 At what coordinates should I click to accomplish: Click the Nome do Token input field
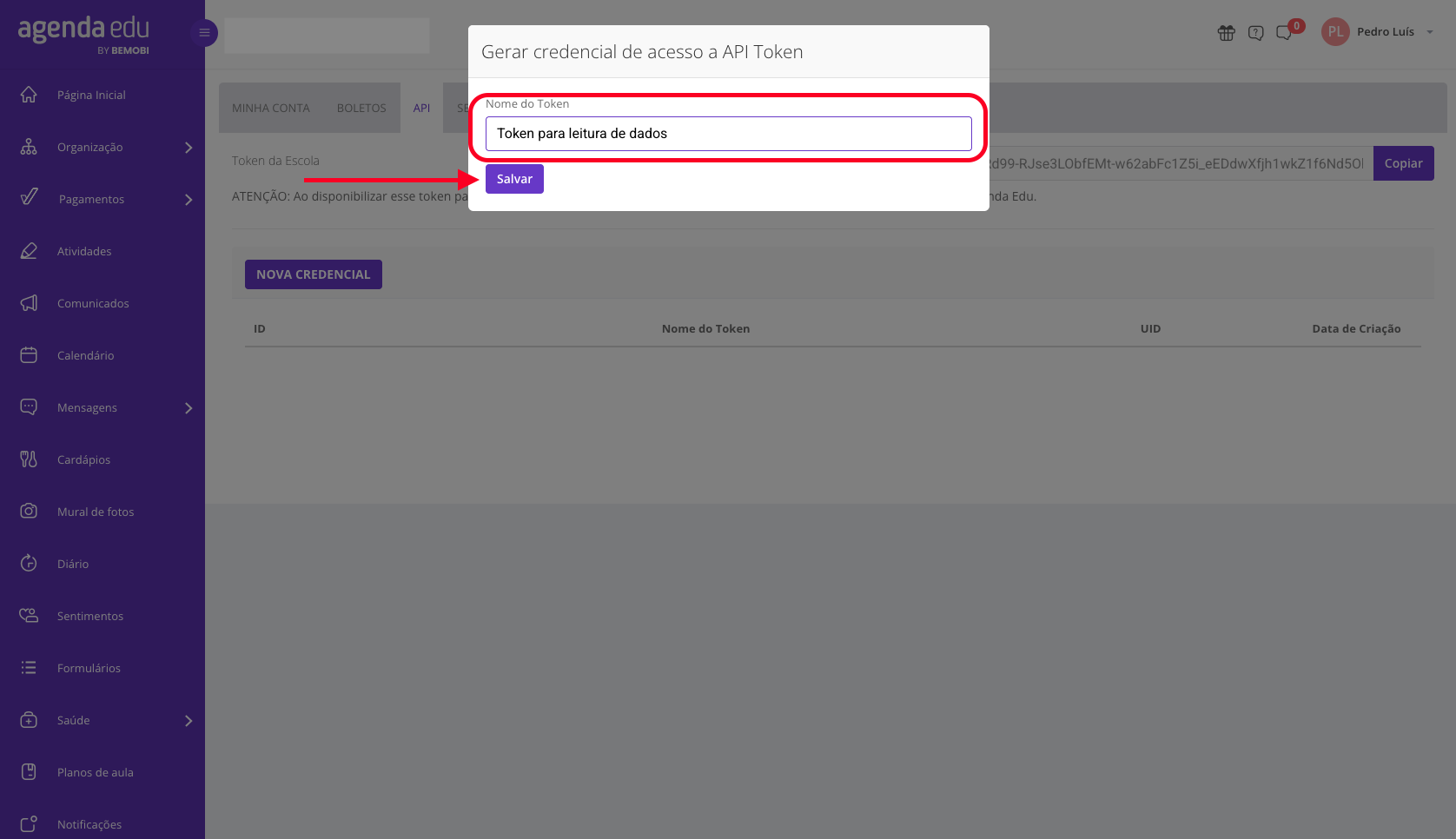(x=728, y=134)
